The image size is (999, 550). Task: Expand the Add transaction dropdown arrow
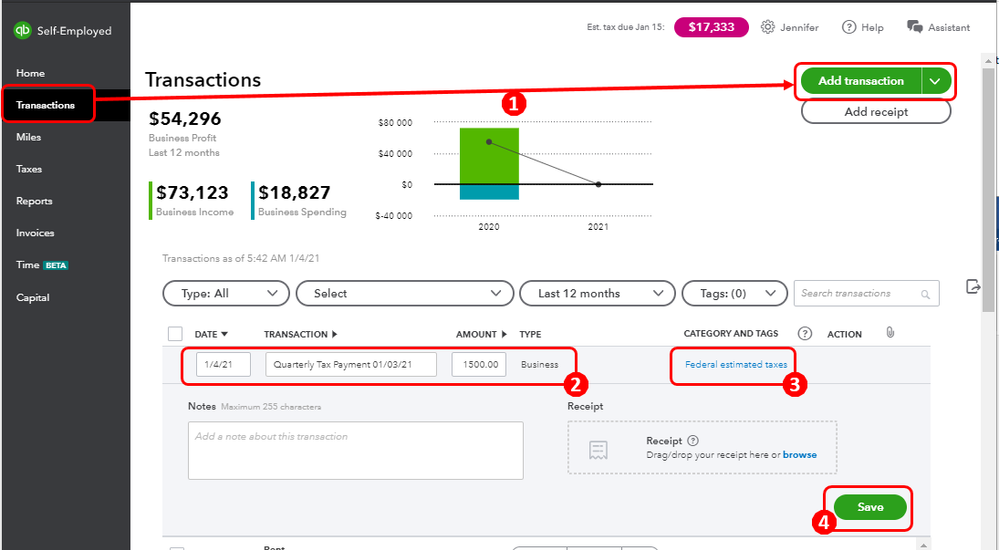(x=935, y=81)
